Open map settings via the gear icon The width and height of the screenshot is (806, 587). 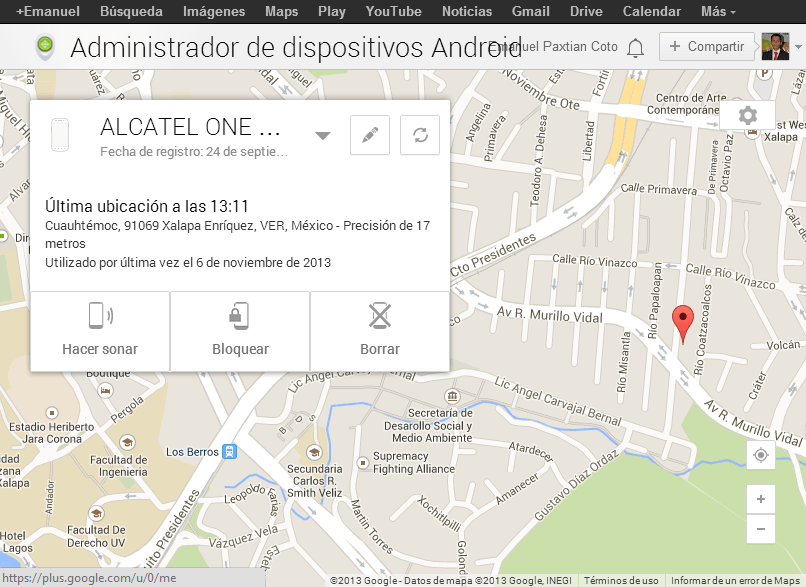coord(747,115)
